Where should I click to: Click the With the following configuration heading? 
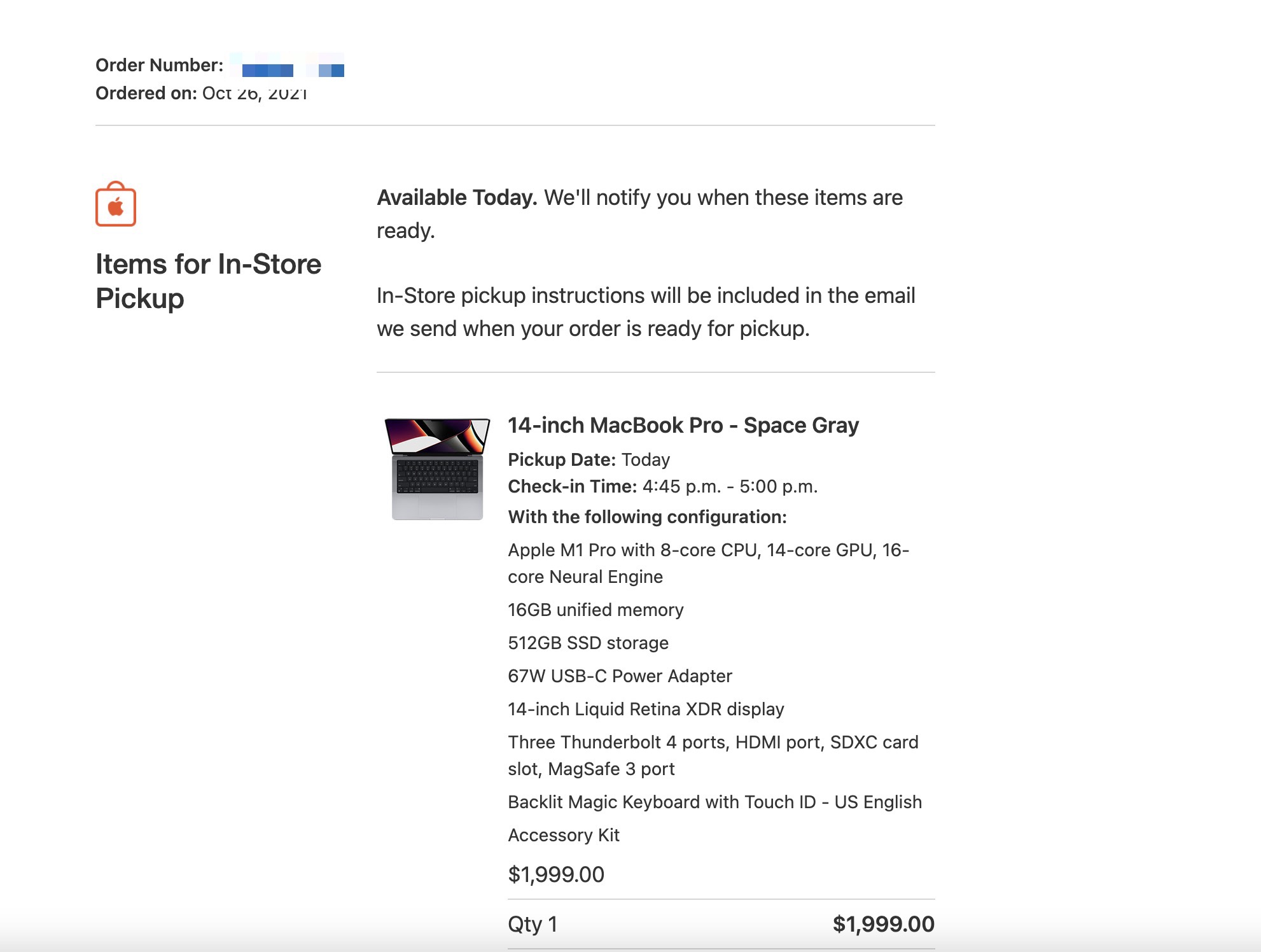(x=647, y=517)
